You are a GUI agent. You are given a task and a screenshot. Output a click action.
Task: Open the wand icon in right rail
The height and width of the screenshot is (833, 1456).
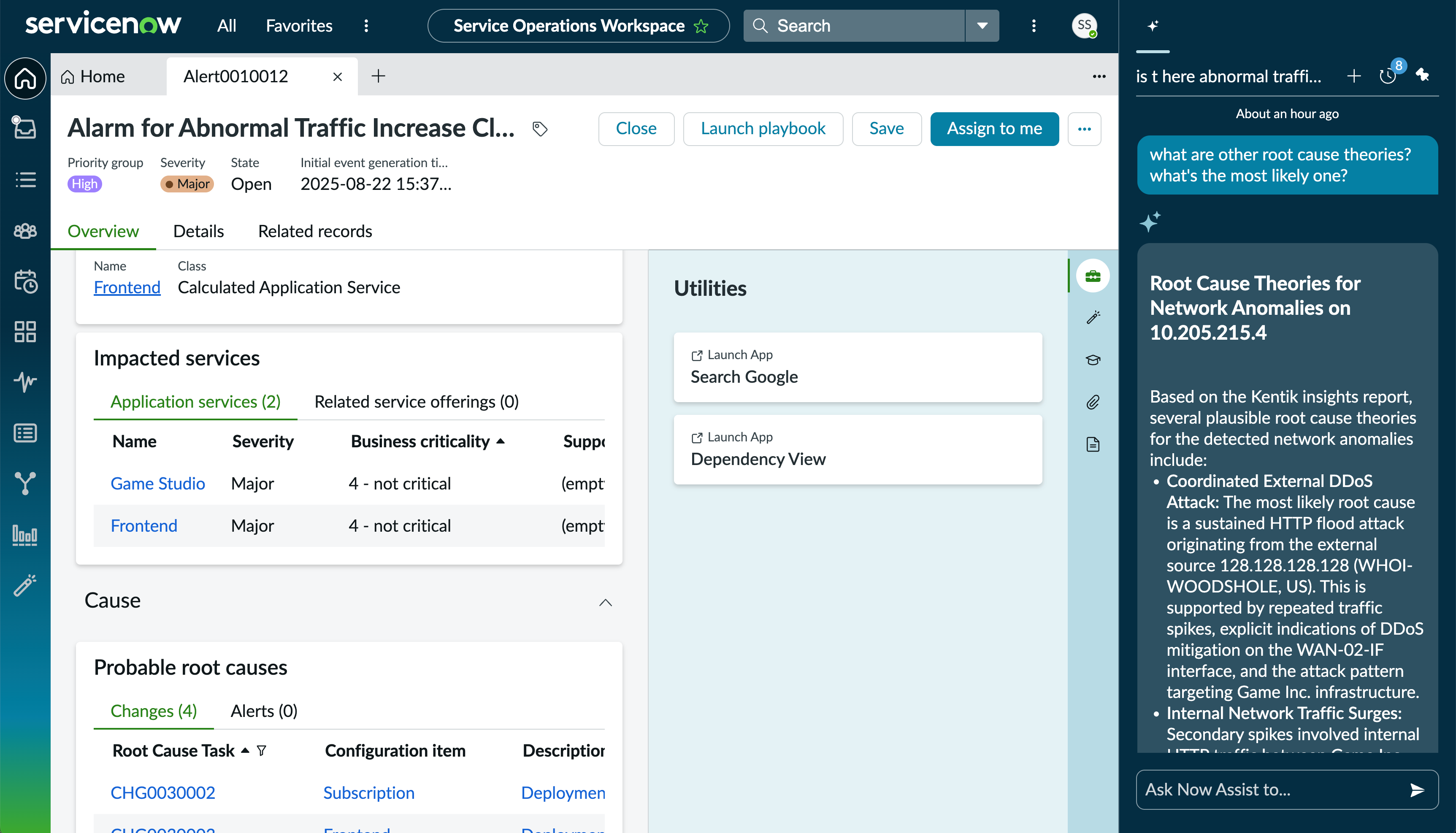pyautogui.click(x=1093, y=317)
